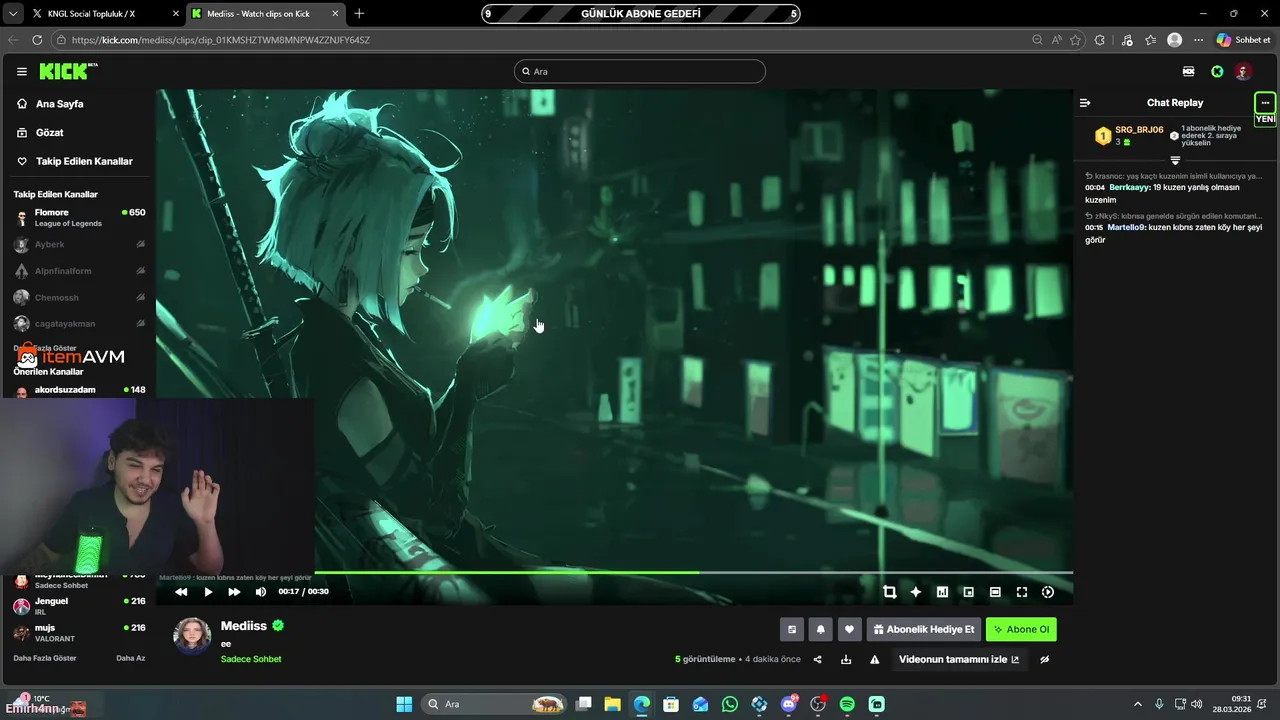1280x720 pixels.
Task: Open Mediiss channel avatar
Action: pos(192,636)
